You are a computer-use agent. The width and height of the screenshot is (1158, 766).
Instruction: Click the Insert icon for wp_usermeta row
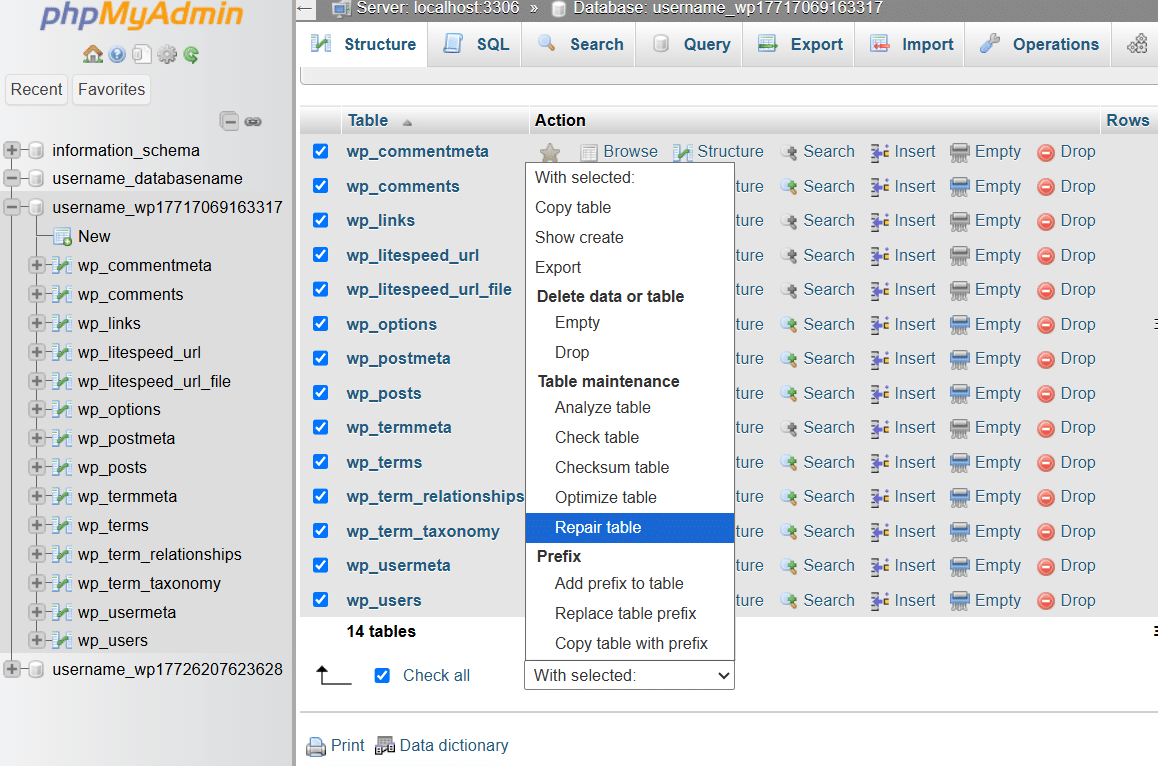pos(880,566)
